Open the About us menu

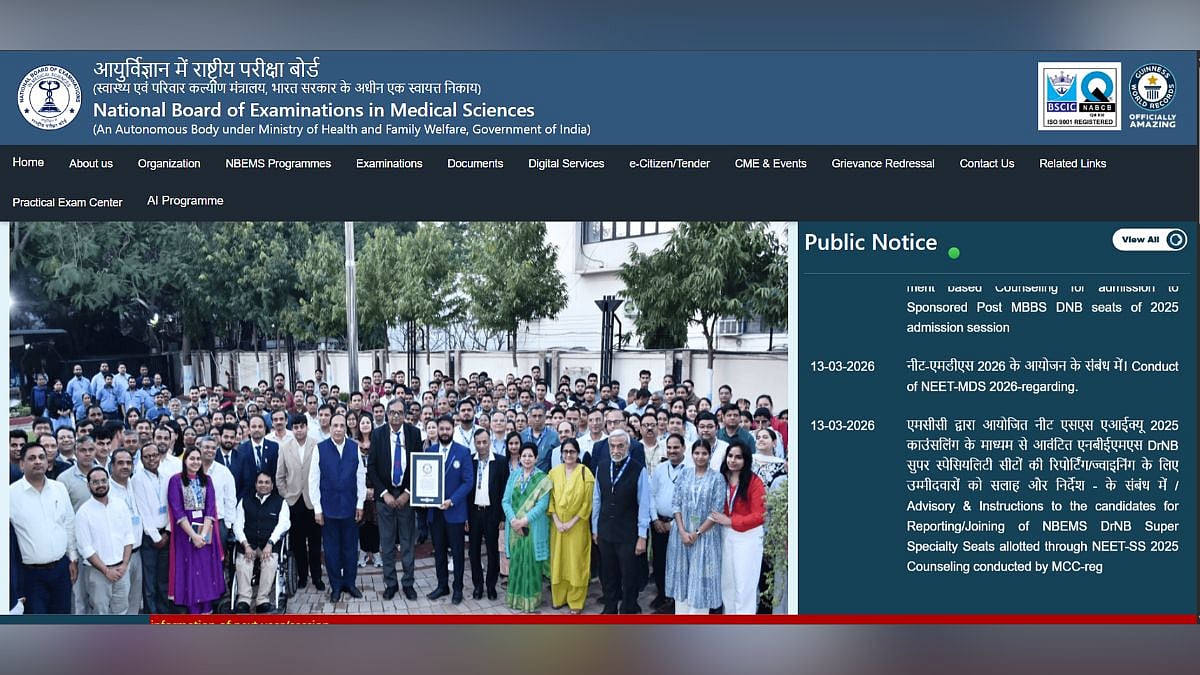[91, 163]
